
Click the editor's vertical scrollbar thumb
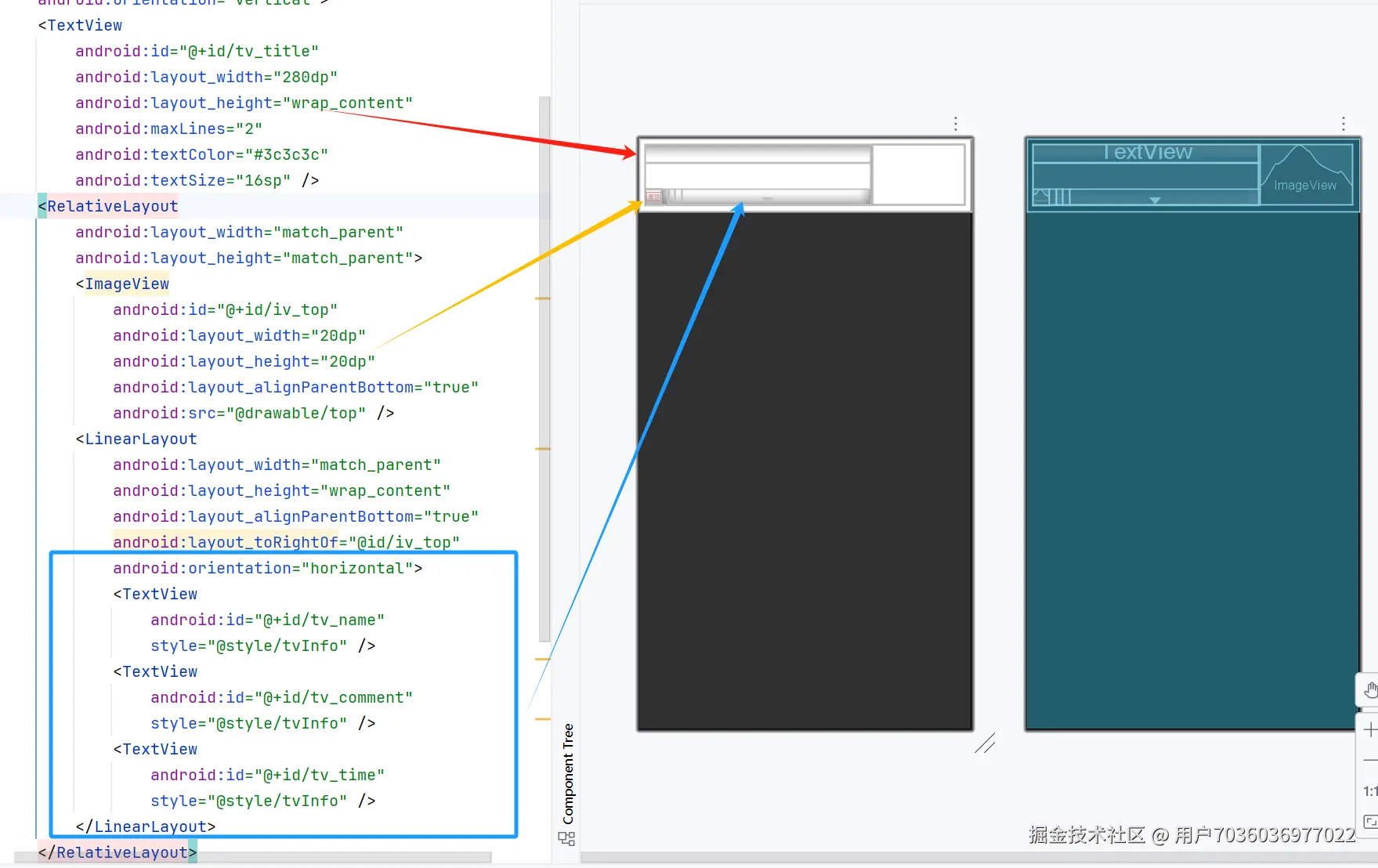[x=544, y=368]
